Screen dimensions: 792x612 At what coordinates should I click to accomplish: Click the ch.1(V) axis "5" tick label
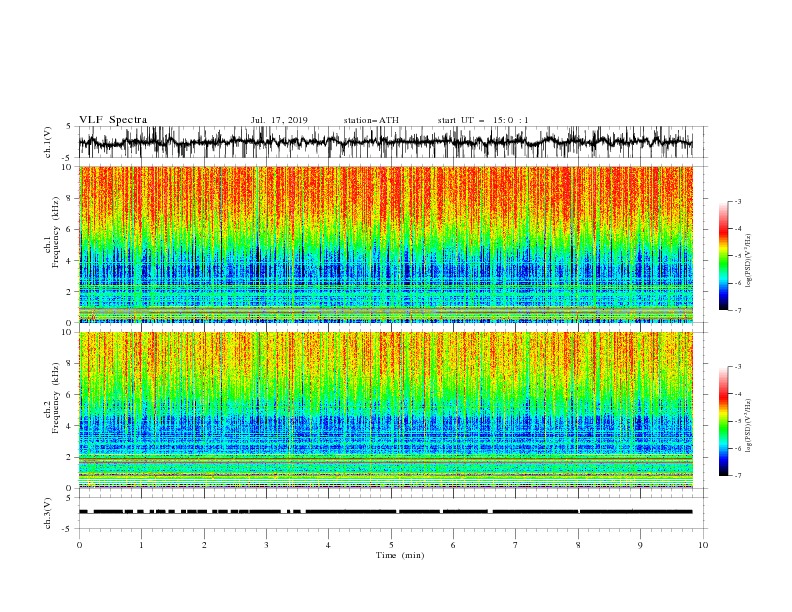click(x=69, y=127)
